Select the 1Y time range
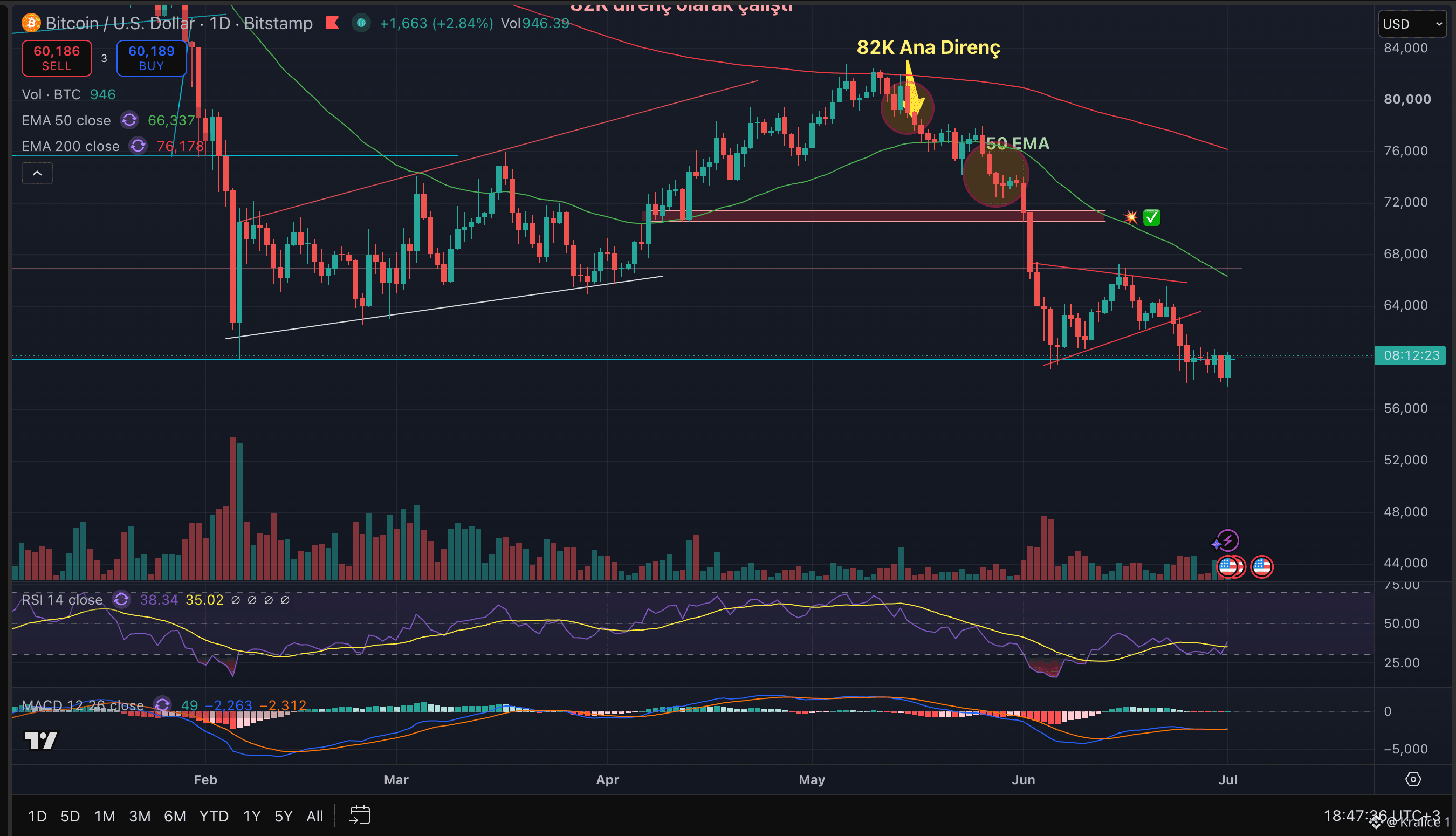Viewport: 1456px width, 836px height. (252, 816)
